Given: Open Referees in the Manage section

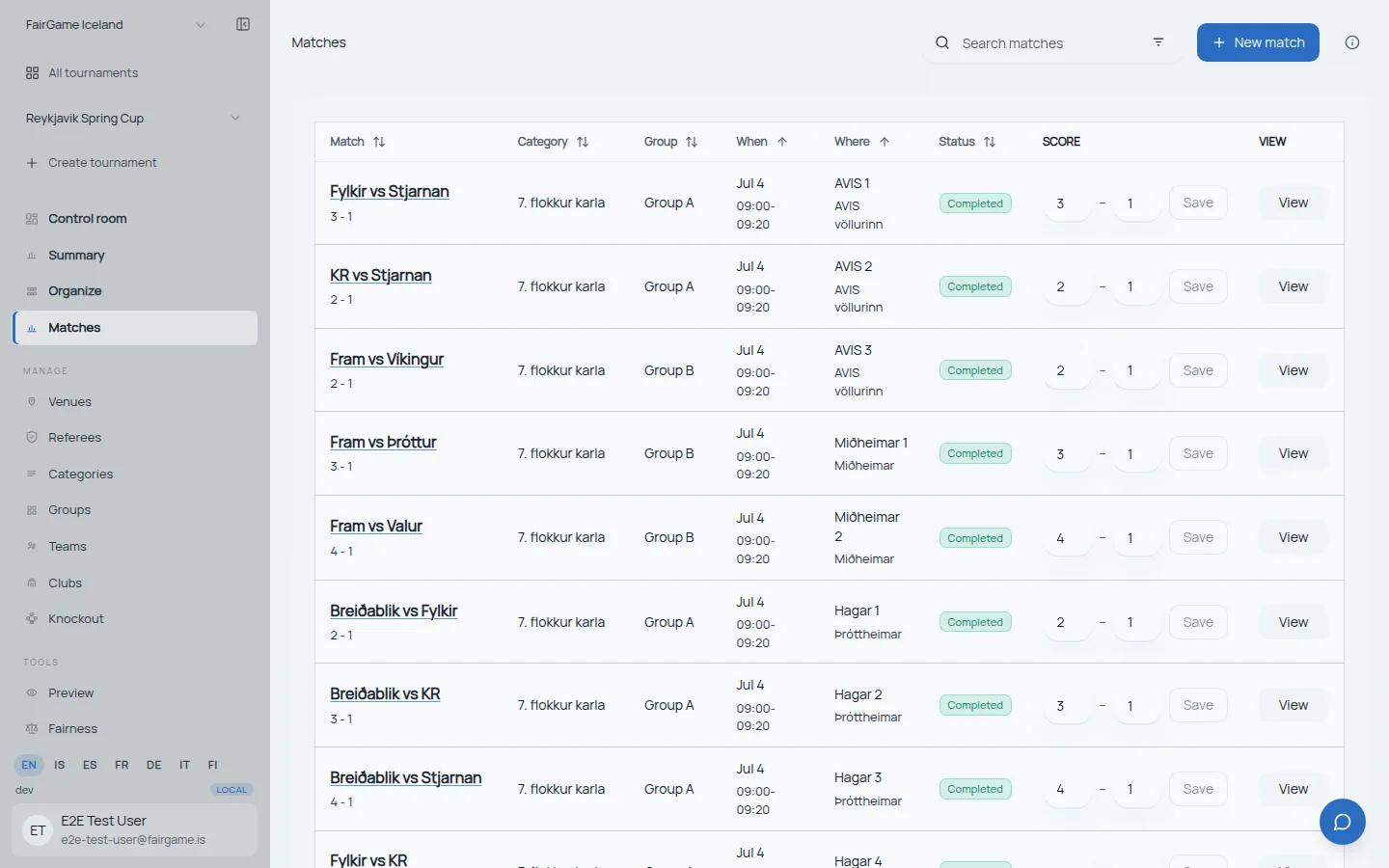Looking at the screenshot, I should [135, 438].
